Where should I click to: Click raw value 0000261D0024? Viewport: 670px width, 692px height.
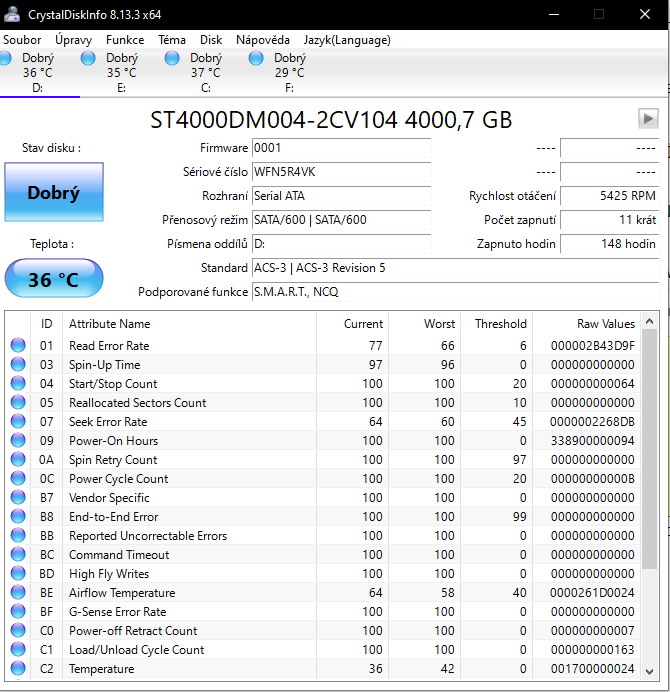(x=592, y=592)
